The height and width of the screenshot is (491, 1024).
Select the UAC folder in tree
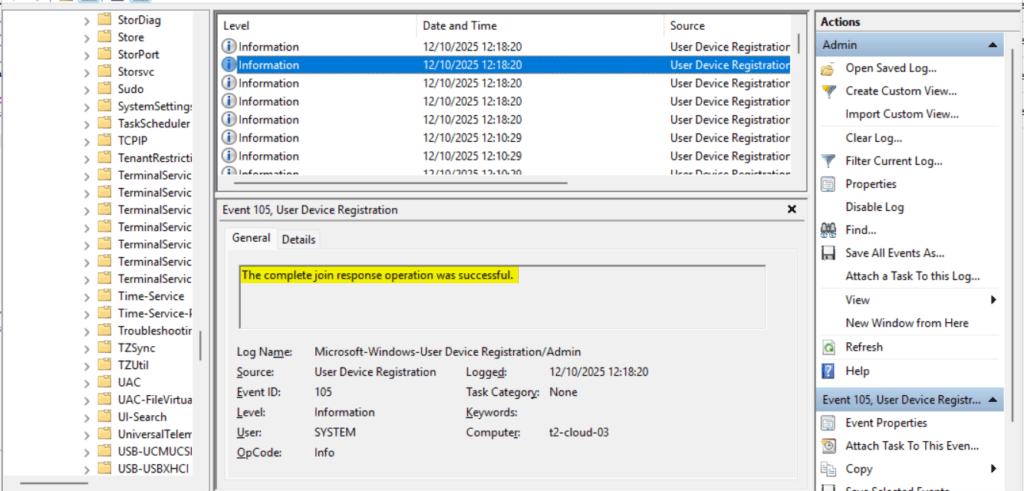pyautogui.click(x=130, y=382)
